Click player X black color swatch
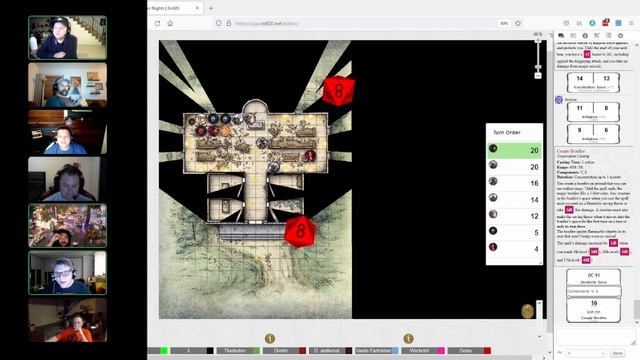 coord(210,351)
